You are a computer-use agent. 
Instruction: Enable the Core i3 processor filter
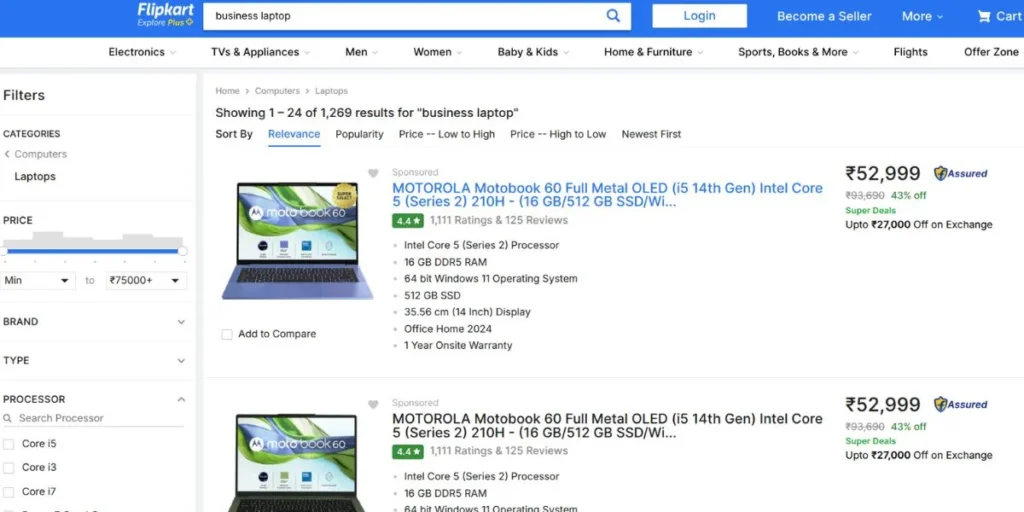(x=9, y=467)
